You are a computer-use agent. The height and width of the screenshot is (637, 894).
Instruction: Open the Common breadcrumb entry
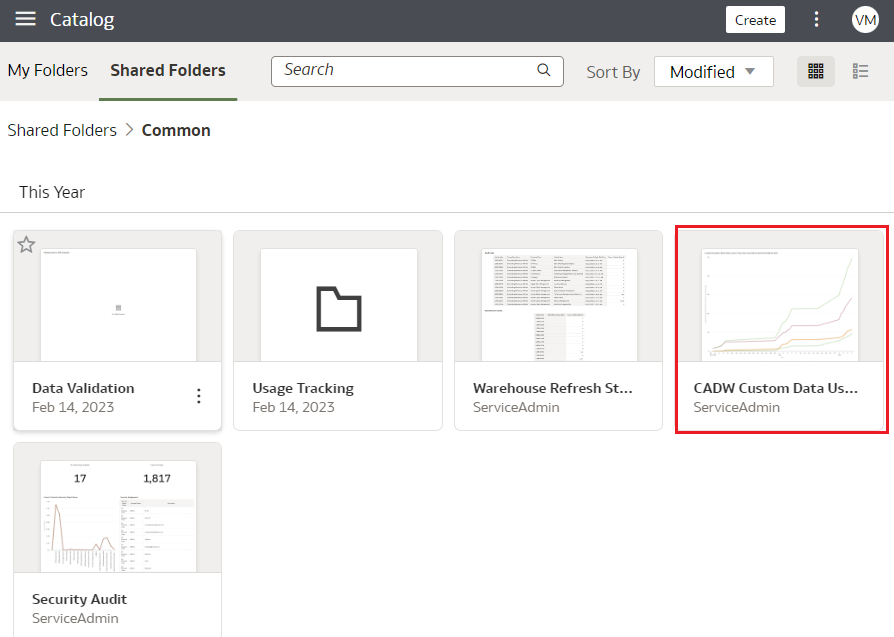[176, 130]
